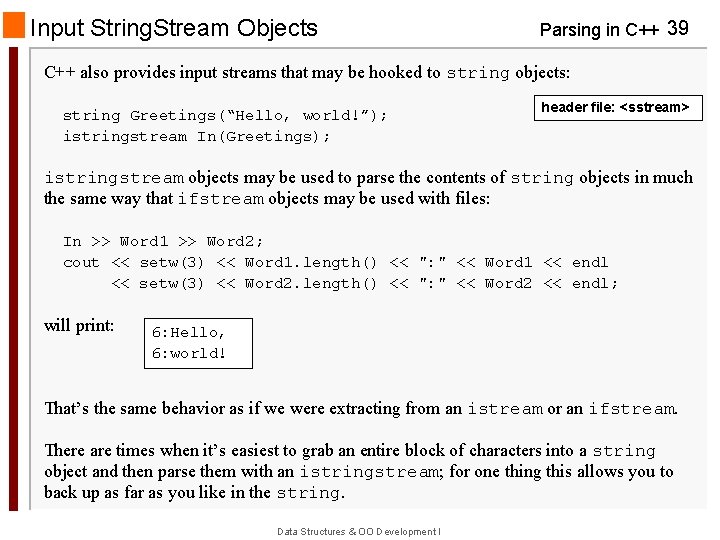Select the istringstream In(Greetings) line

click(x=196, y=136)
